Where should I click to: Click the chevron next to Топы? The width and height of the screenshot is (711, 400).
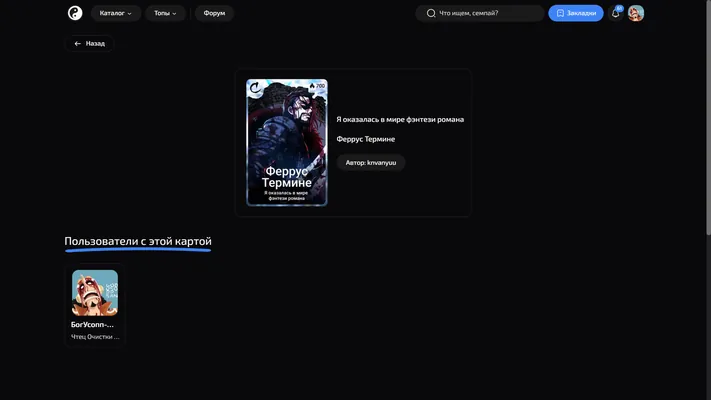pos(175,14)
